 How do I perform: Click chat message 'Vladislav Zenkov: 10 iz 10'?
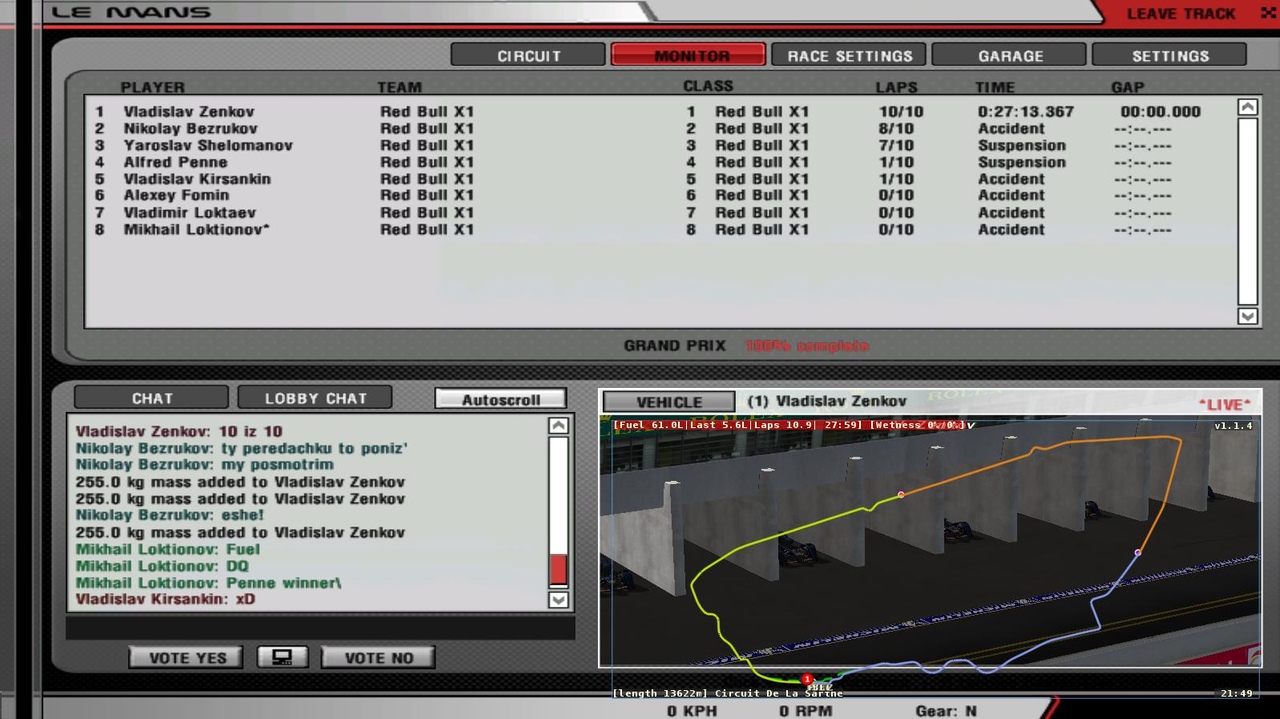click(179, 431)
